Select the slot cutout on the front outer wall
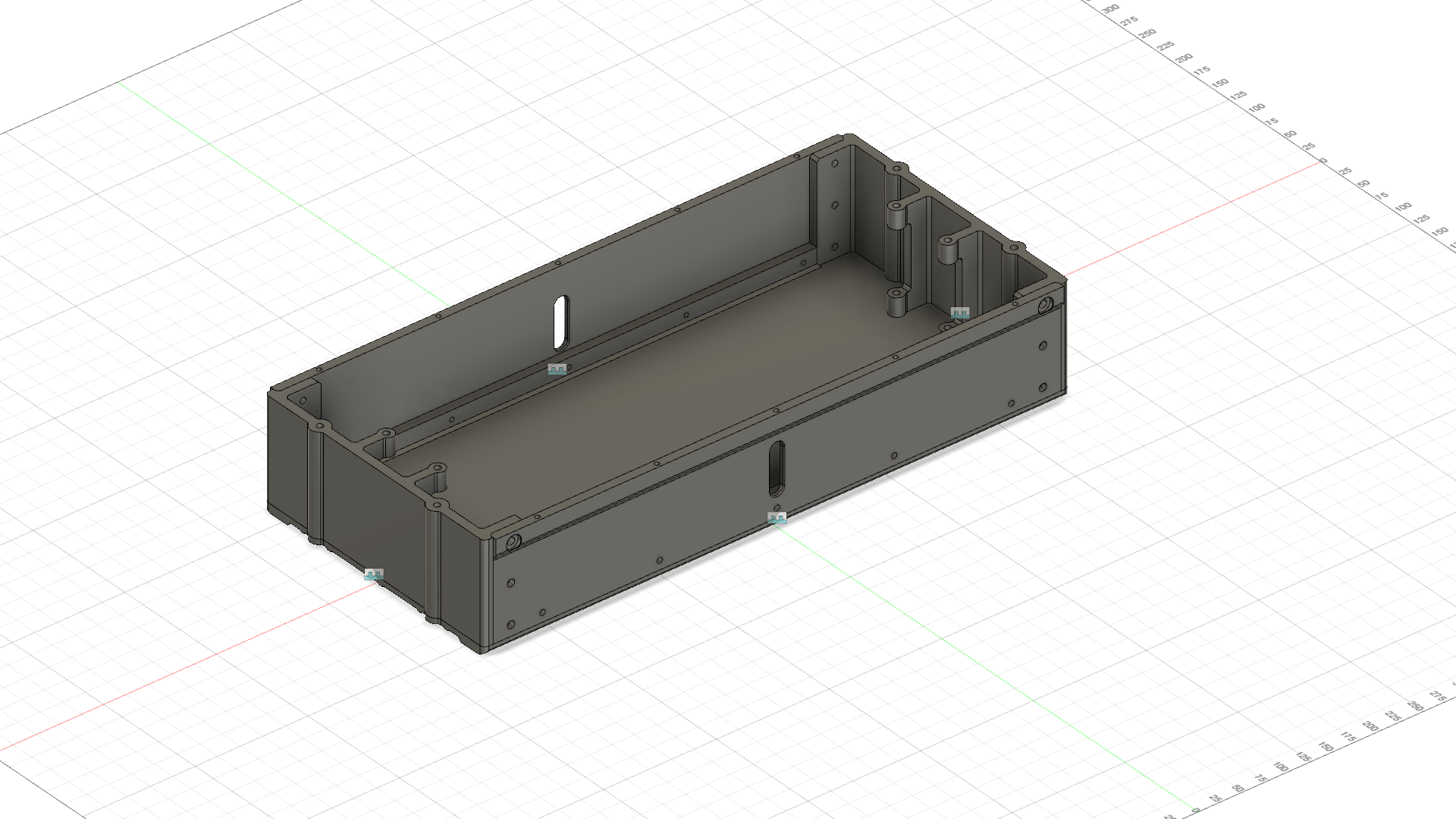Image resolution: width=1456 pixels, height=819 pixels. click(x=777, y=468)
